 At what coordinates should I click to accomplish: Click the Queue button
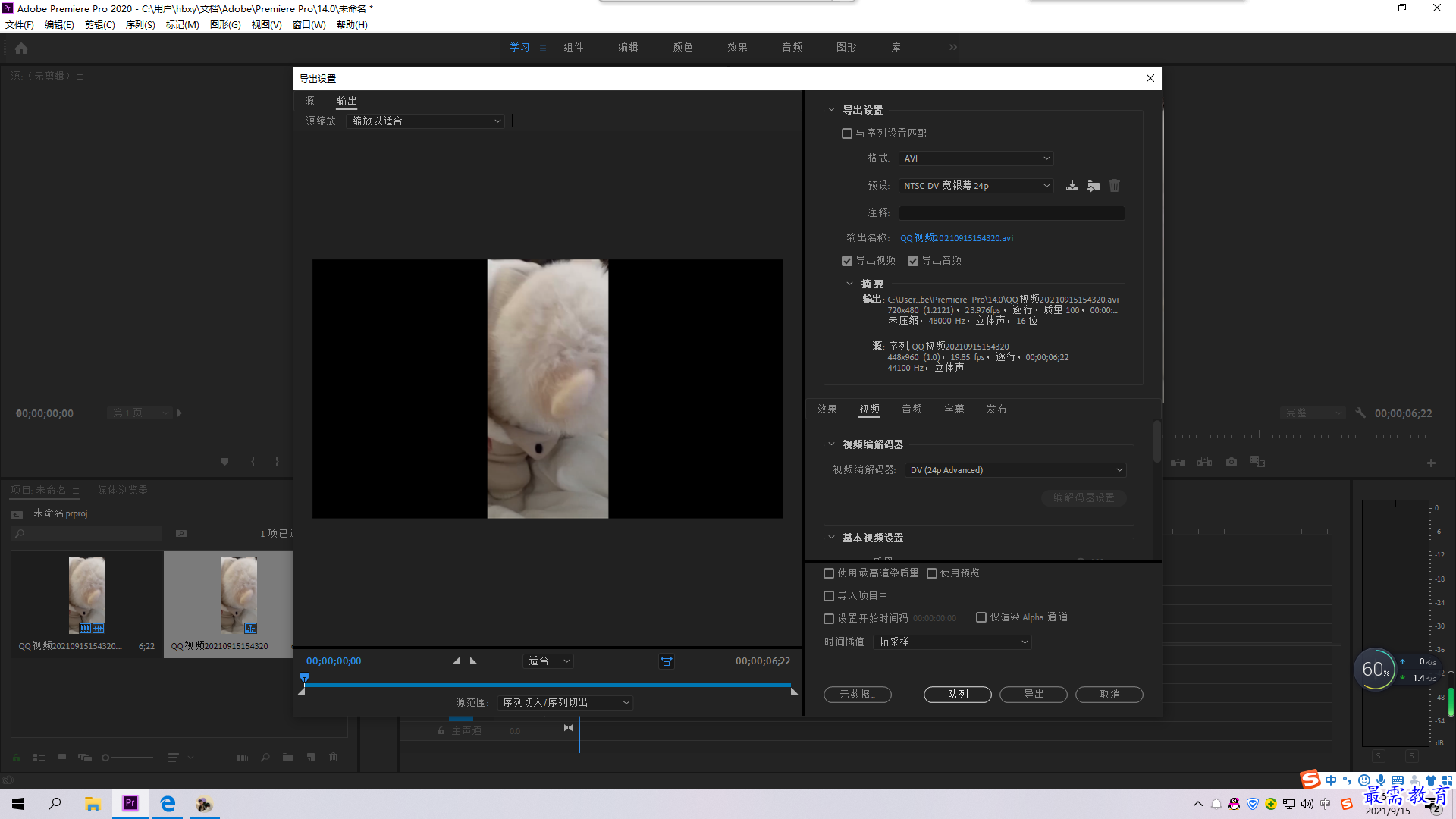[958, 695]
